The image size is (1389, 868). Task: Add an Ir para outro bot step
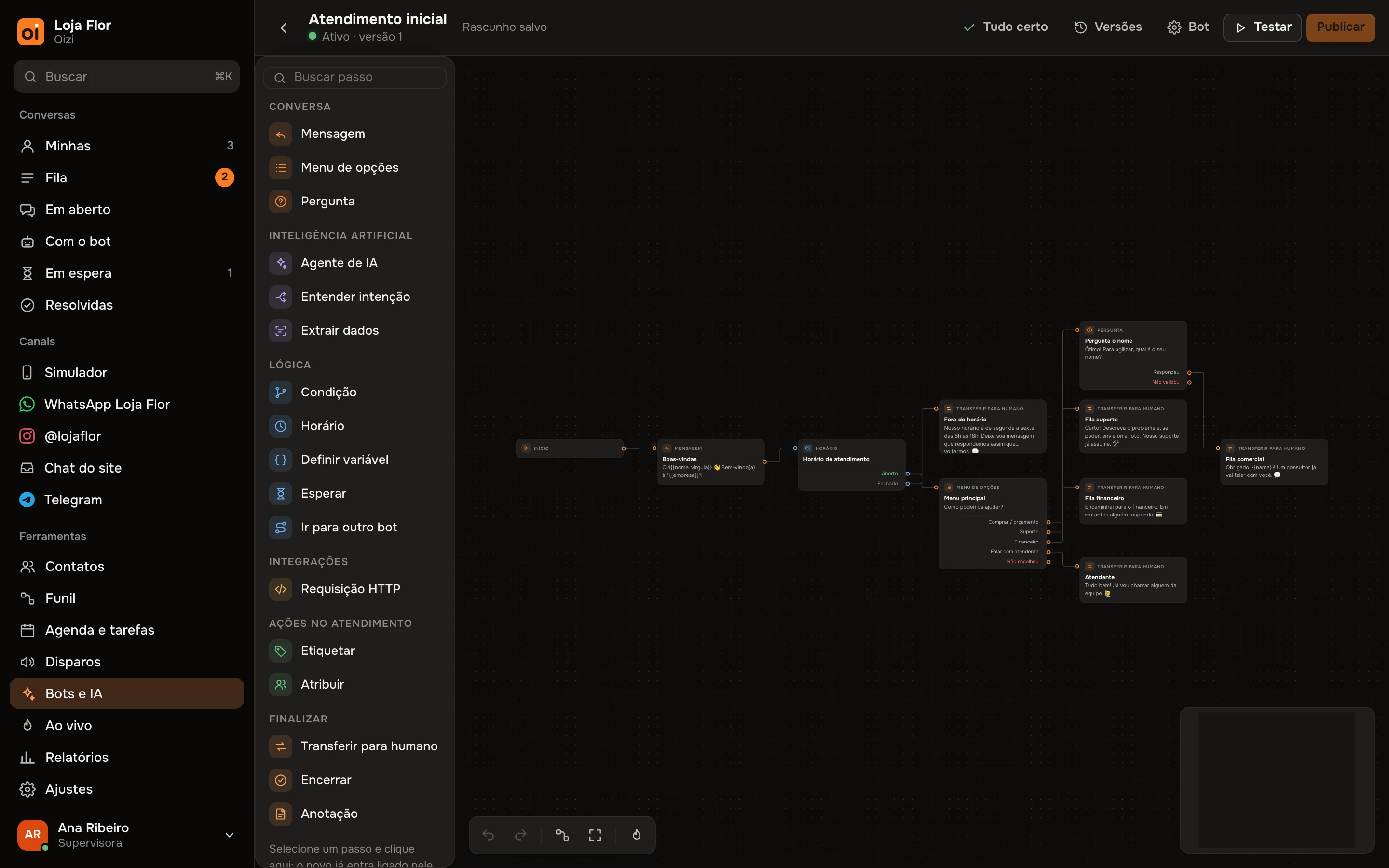[354, 527]
